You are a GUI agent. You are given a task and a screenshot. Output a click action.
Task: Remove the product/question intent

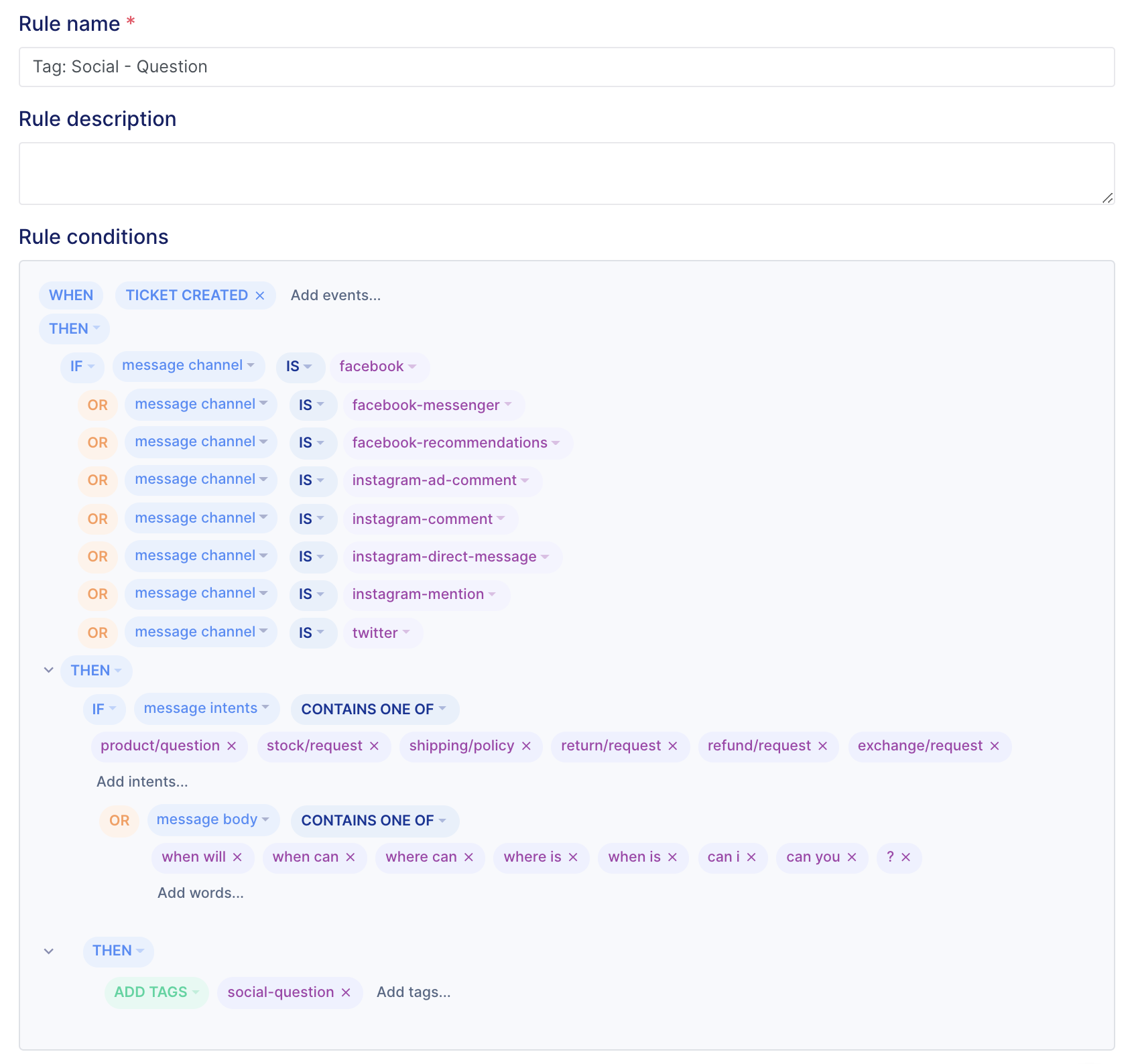[232, 746]
